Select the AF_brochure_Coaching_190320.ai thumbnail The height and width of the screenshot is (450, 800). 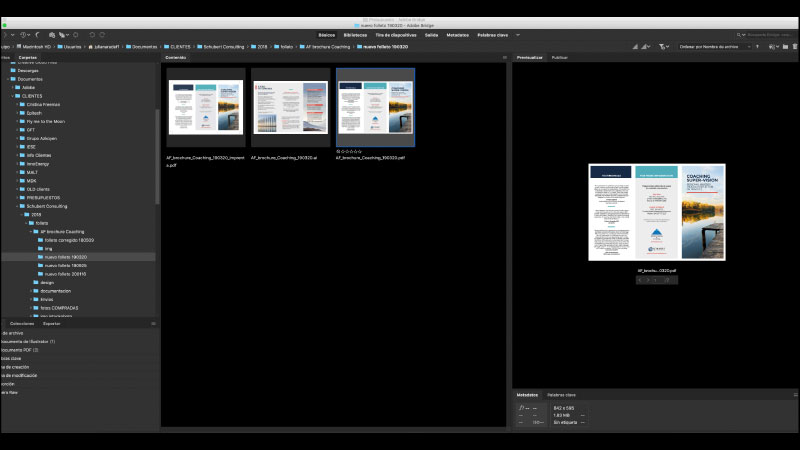point(290,107)
